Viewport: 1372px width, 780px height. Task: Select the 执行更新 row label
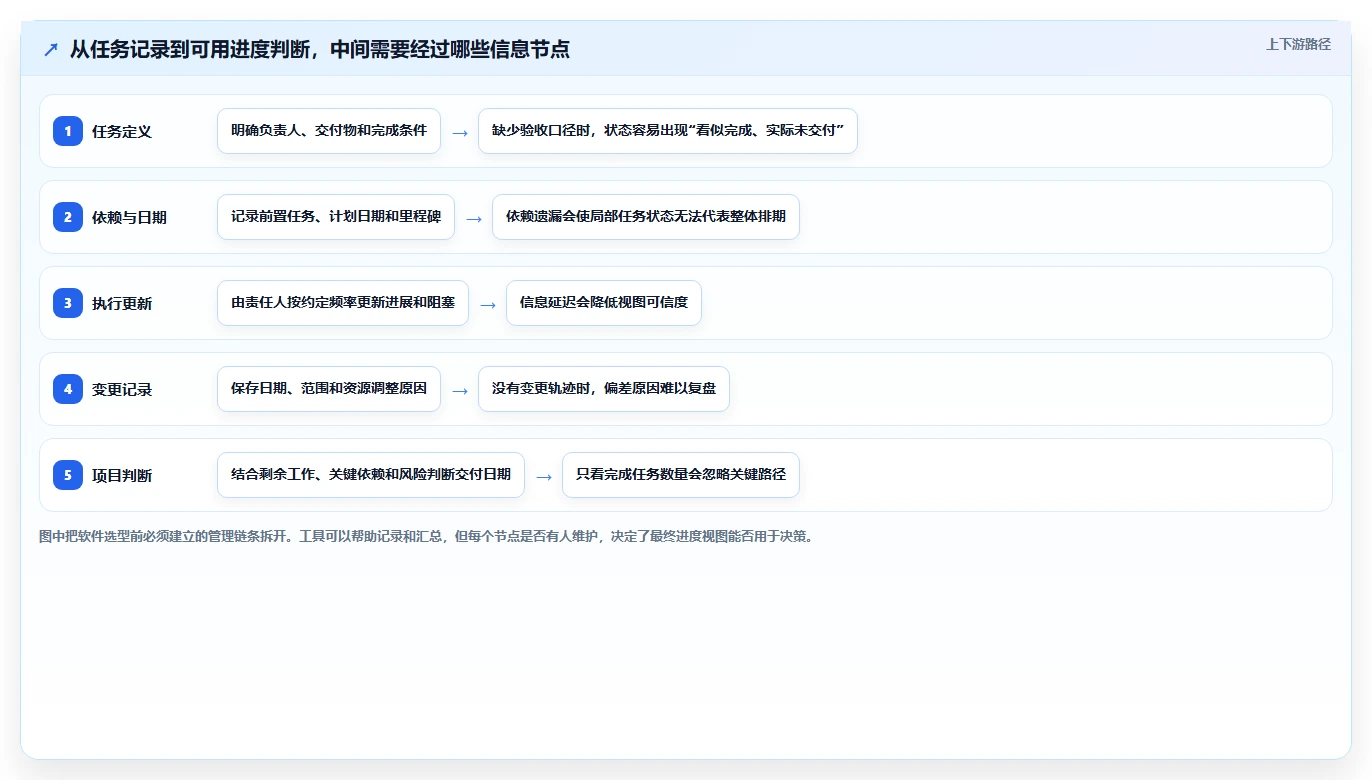tap(122, 303)
